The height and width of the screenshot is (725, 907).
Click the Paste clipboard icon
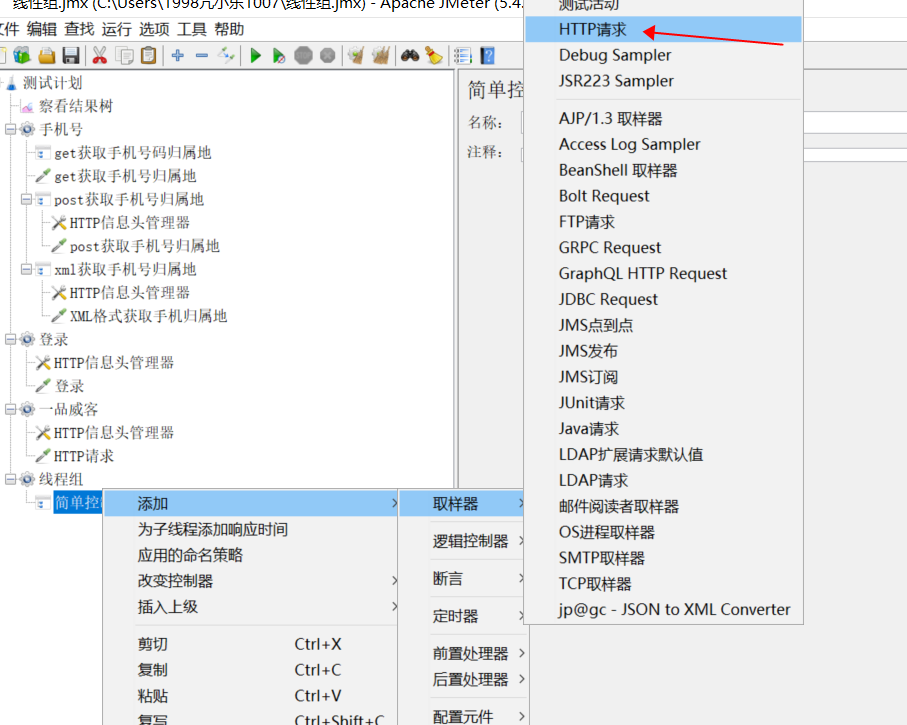pyautogui.click(x=149, y=56)
